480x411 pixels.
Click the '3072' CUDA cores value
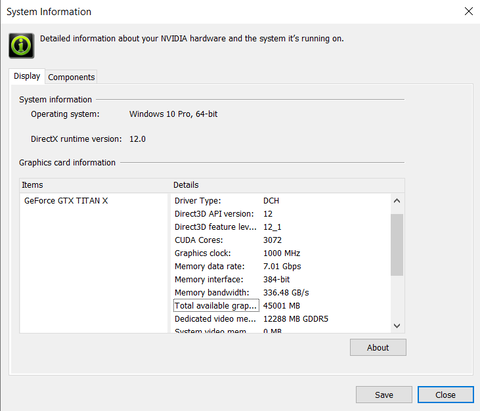point(272,240)
